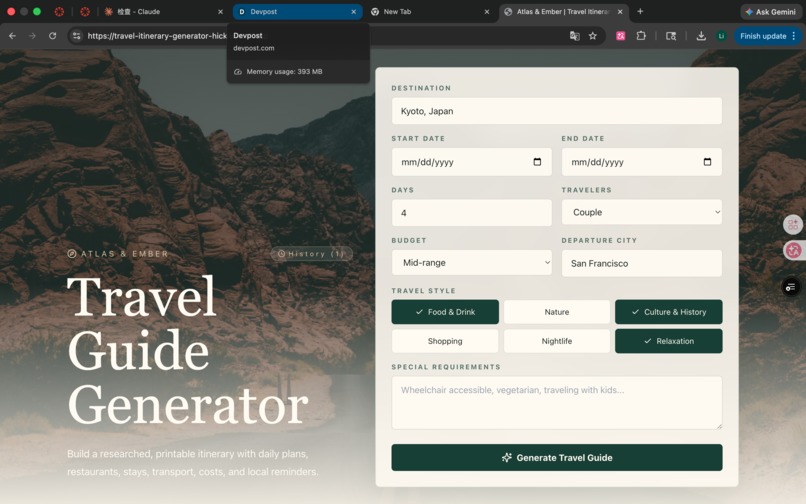Open the Travelers dropdown showing Couple
The height and width of the screenshot is (504, 806).
coord(642,212)
